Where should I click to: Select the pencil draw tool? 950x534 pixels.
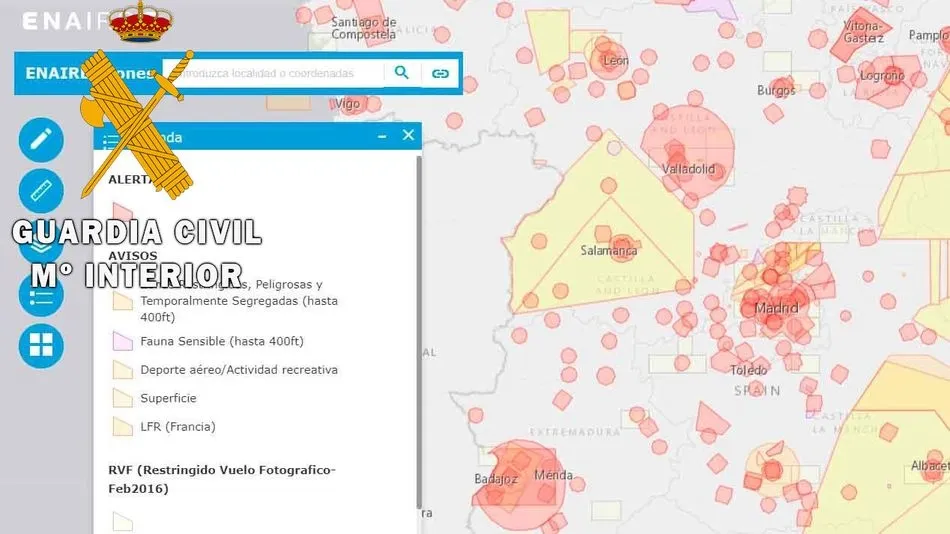point(41,140)
